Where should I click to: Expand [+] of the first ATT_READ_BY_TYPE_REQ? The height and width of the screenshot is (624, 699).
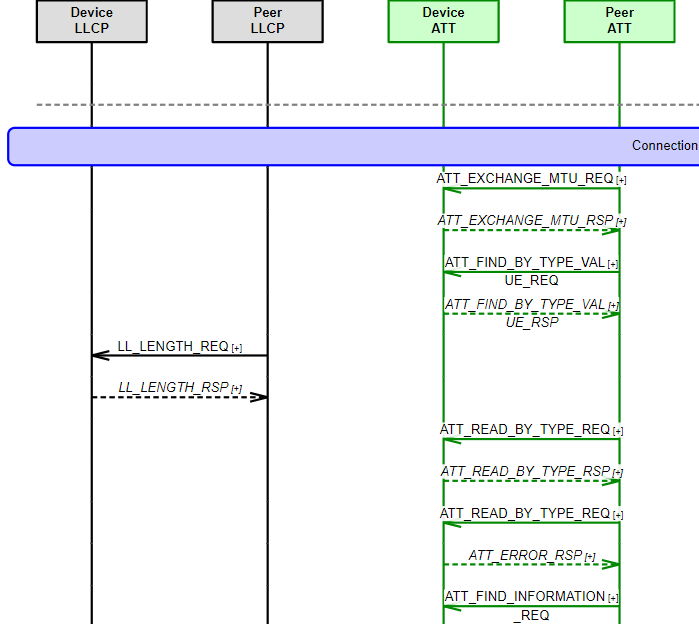coord(618,431)
